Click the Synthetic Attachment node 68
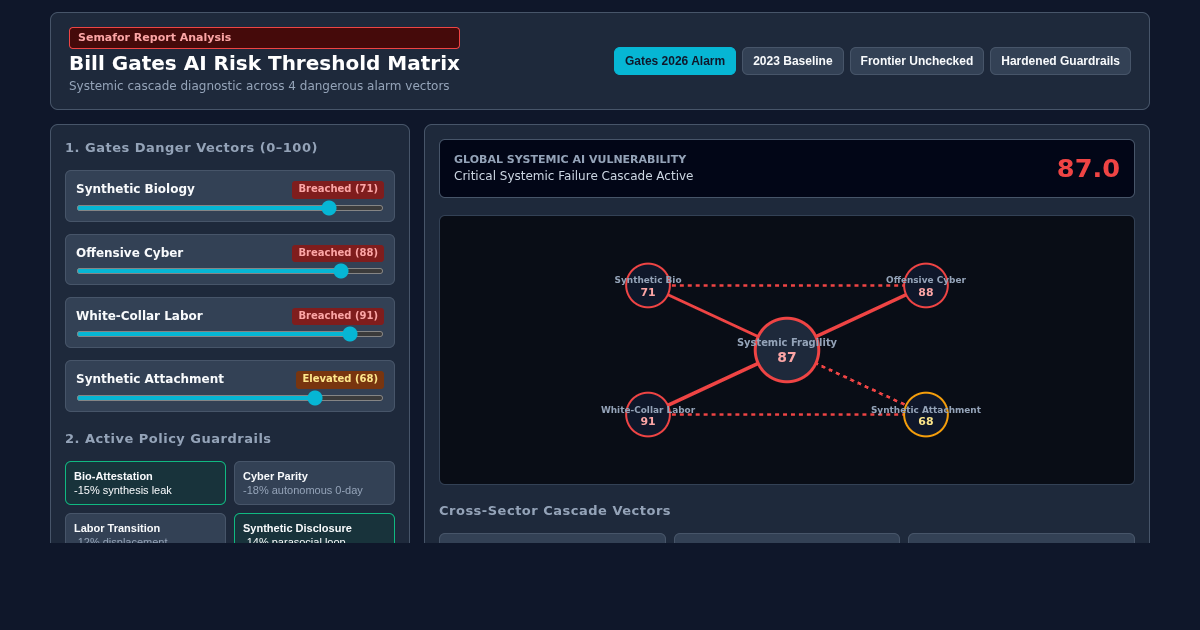 (x=926, y=415)
